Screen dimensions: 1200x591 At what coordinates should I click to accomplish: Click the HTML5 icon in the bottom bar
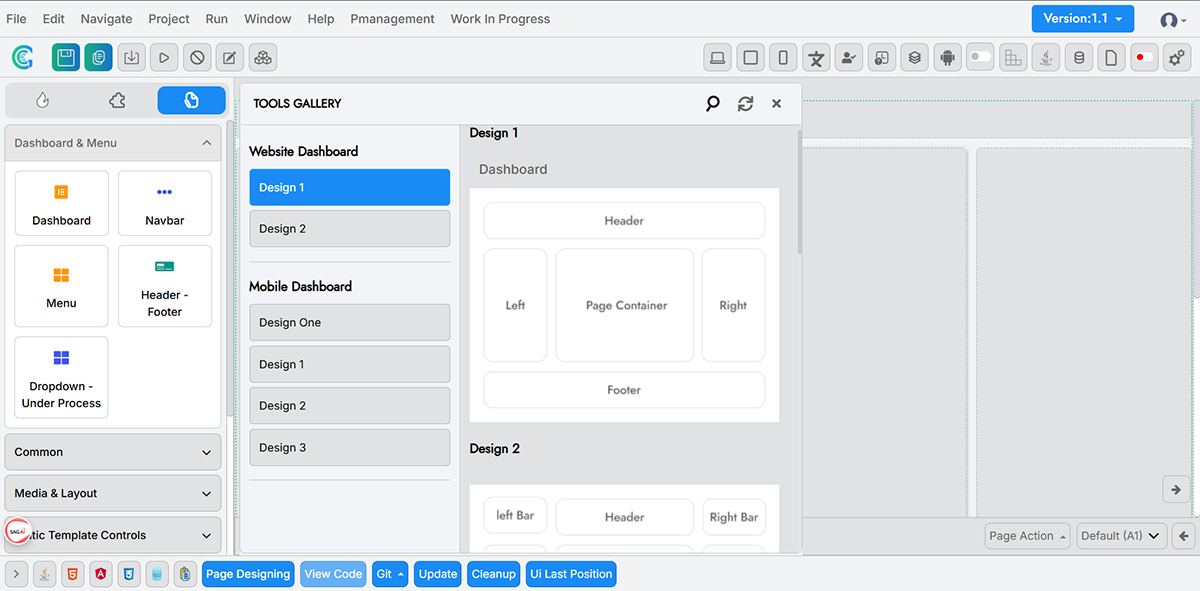pos(72,574)
